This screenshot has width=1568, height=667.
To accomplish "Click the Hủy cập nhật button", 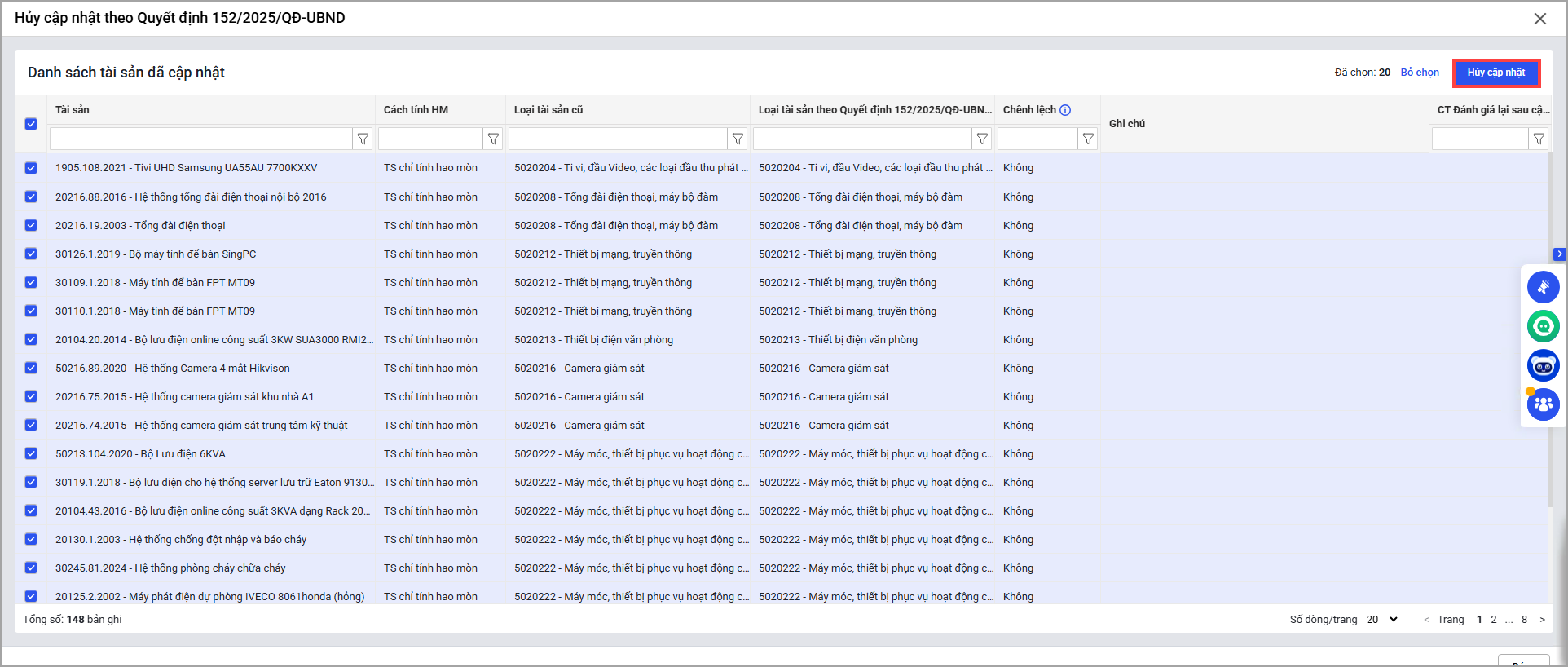I will click(x=1495, y=73).
